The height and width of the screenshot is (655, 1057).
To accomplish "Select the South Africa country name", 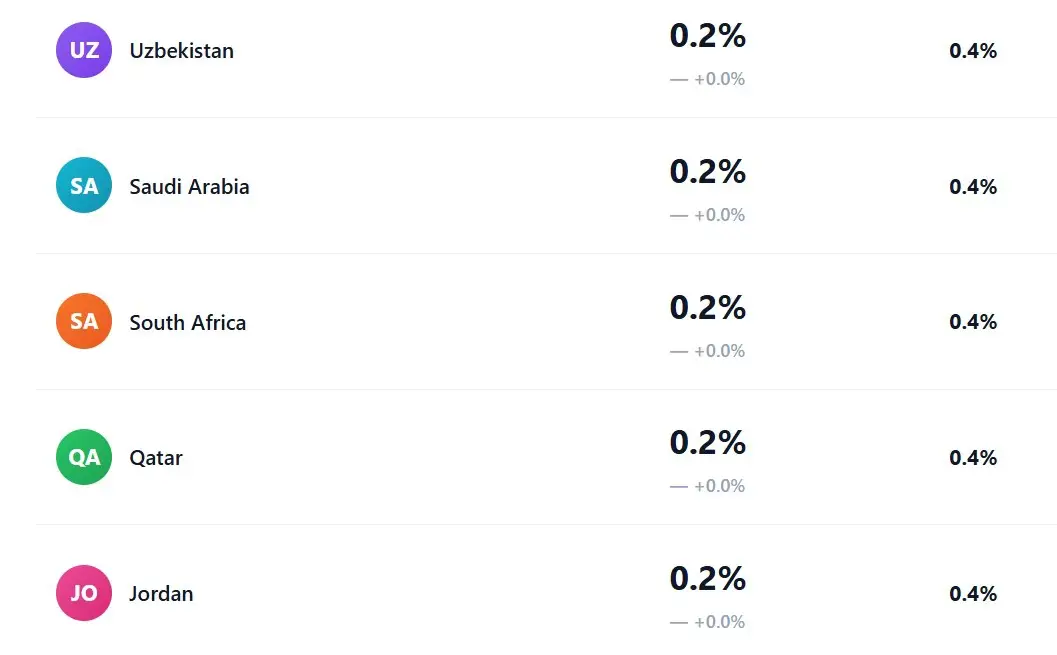I will click(187, 322).
